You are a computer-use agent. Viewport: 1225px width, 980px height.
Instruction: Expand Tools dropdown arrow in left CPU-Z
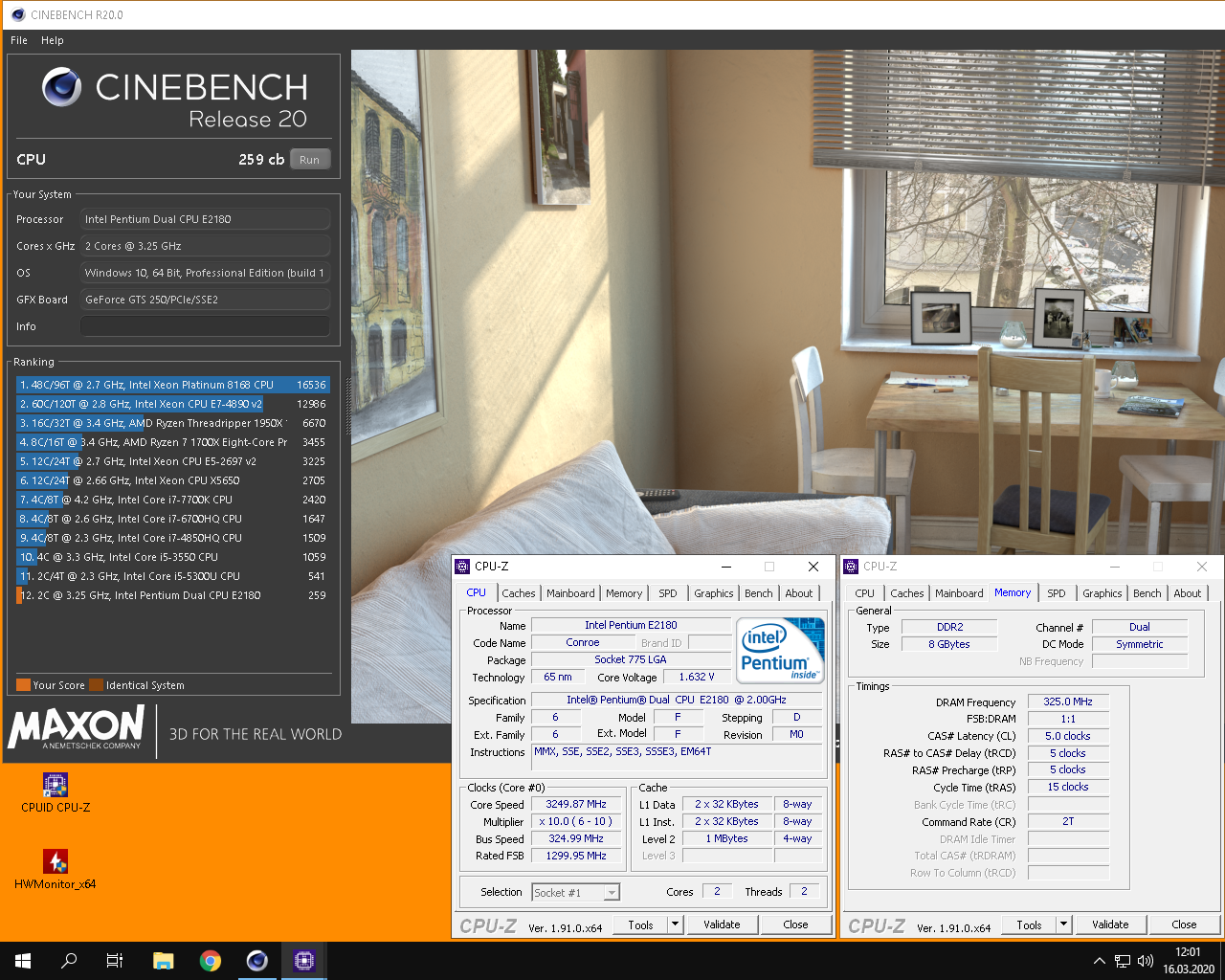[675, 924]
